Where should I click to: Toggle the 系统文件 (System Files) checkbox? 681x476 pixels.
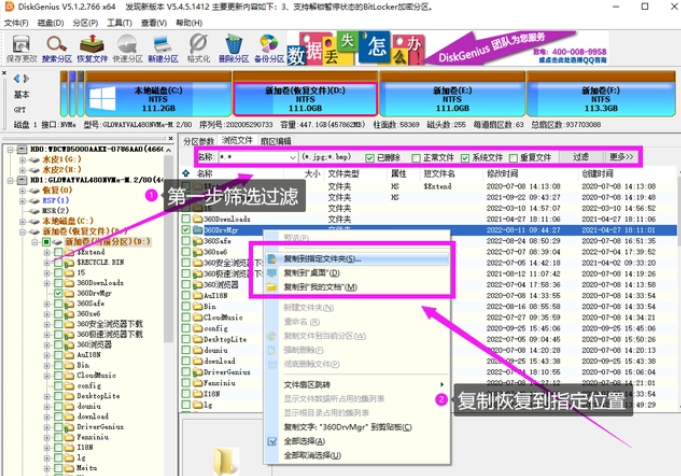point(465,157)
